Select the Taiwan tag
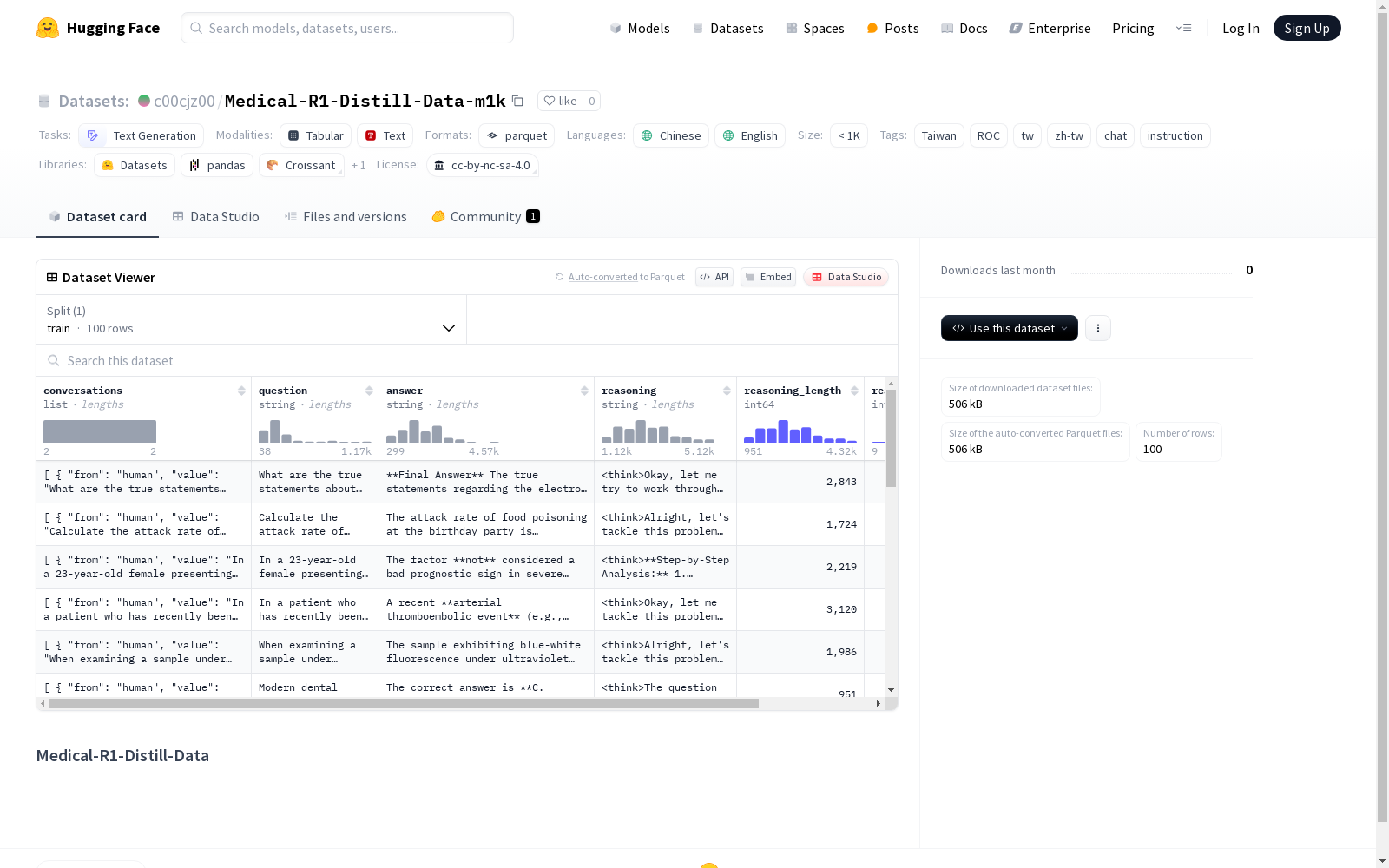This screenshot has width=1389, height=868. 938,135
